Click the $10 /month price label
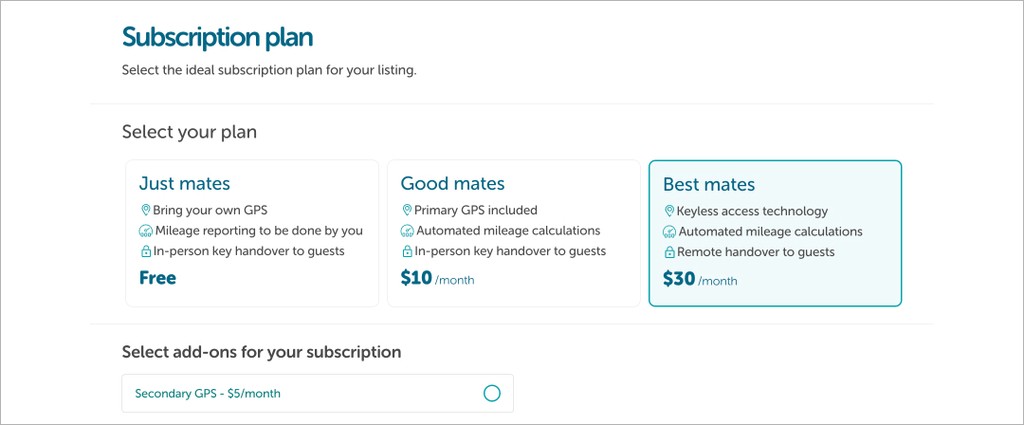1024x425 pixels. (x=437, y=279)
